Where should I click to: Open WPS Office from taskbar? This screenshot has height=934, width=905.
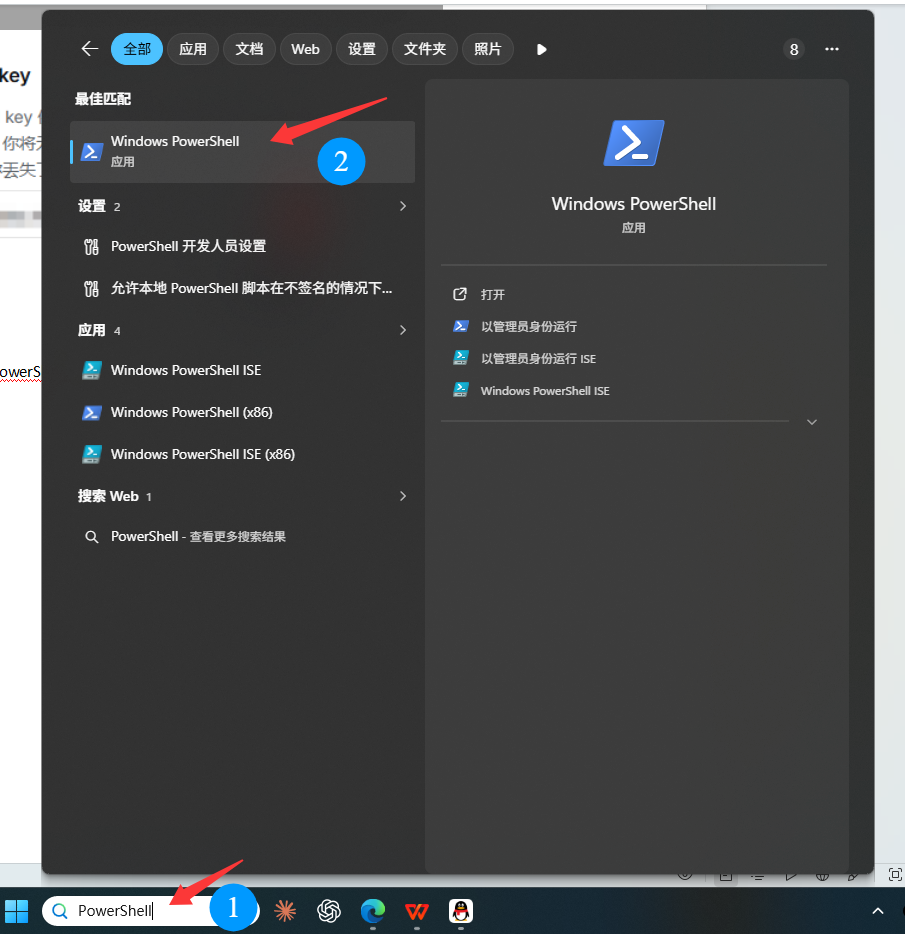417,910
